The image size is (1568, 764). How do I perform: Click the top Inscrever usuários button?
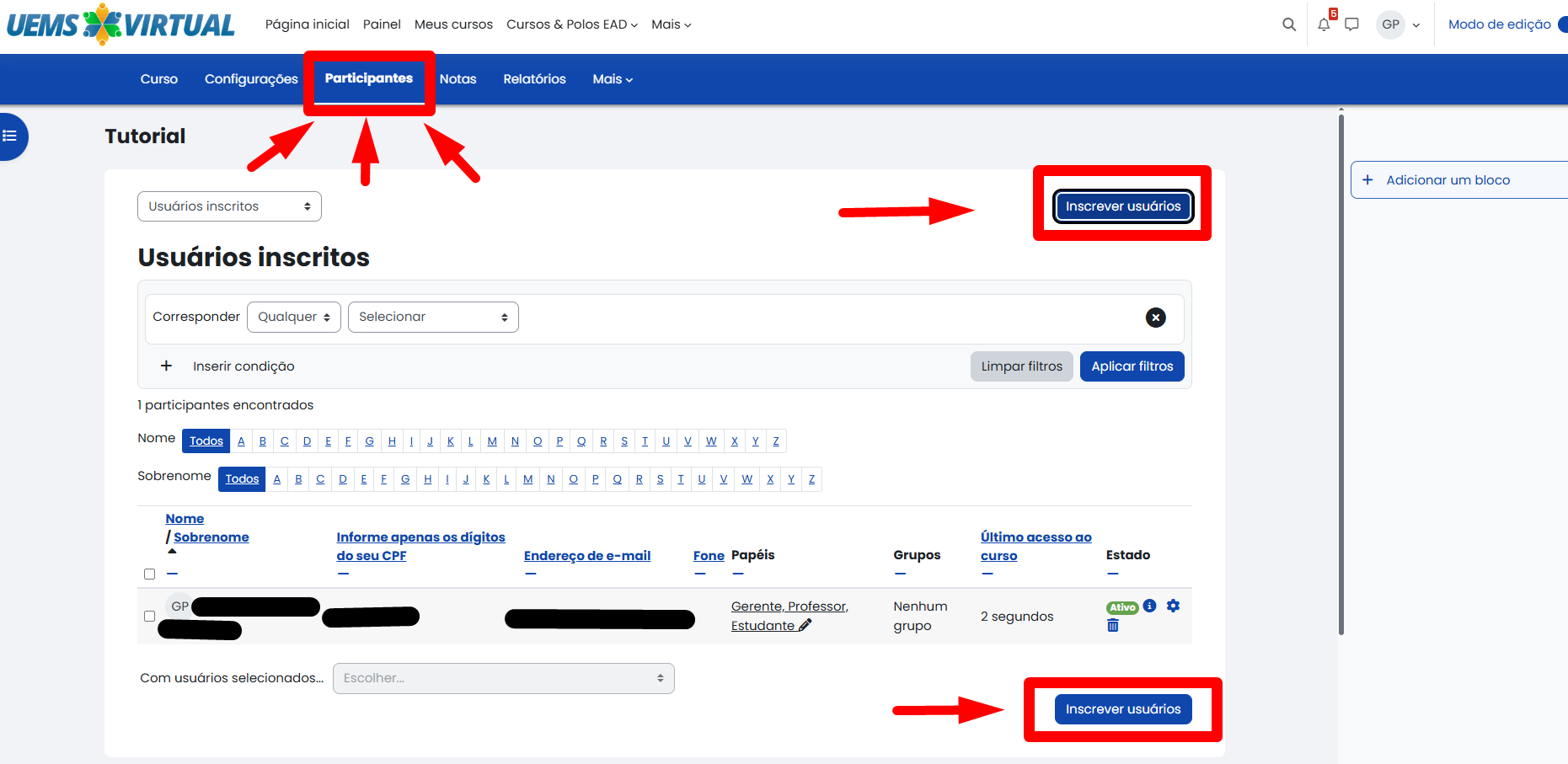click(1122, 206)
